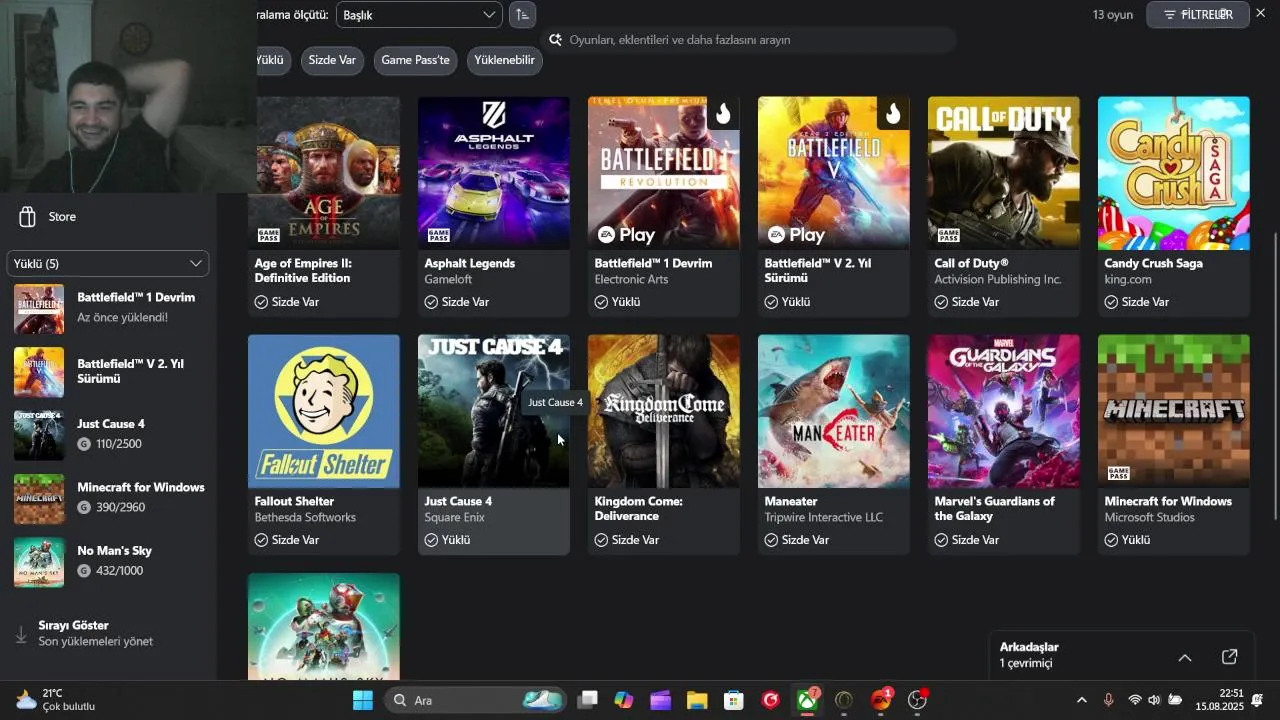Open Wi-Fi network tray icon
This screenshot has width=1280, height=720.
click(1134, 700)
